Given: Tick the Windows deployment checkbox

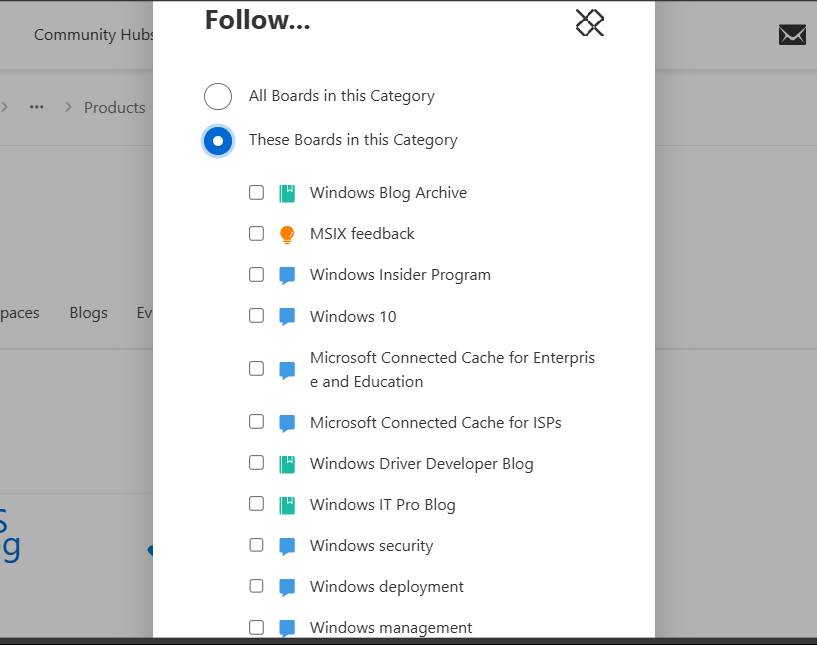Looking at the screenshot, I should (257, 586).
